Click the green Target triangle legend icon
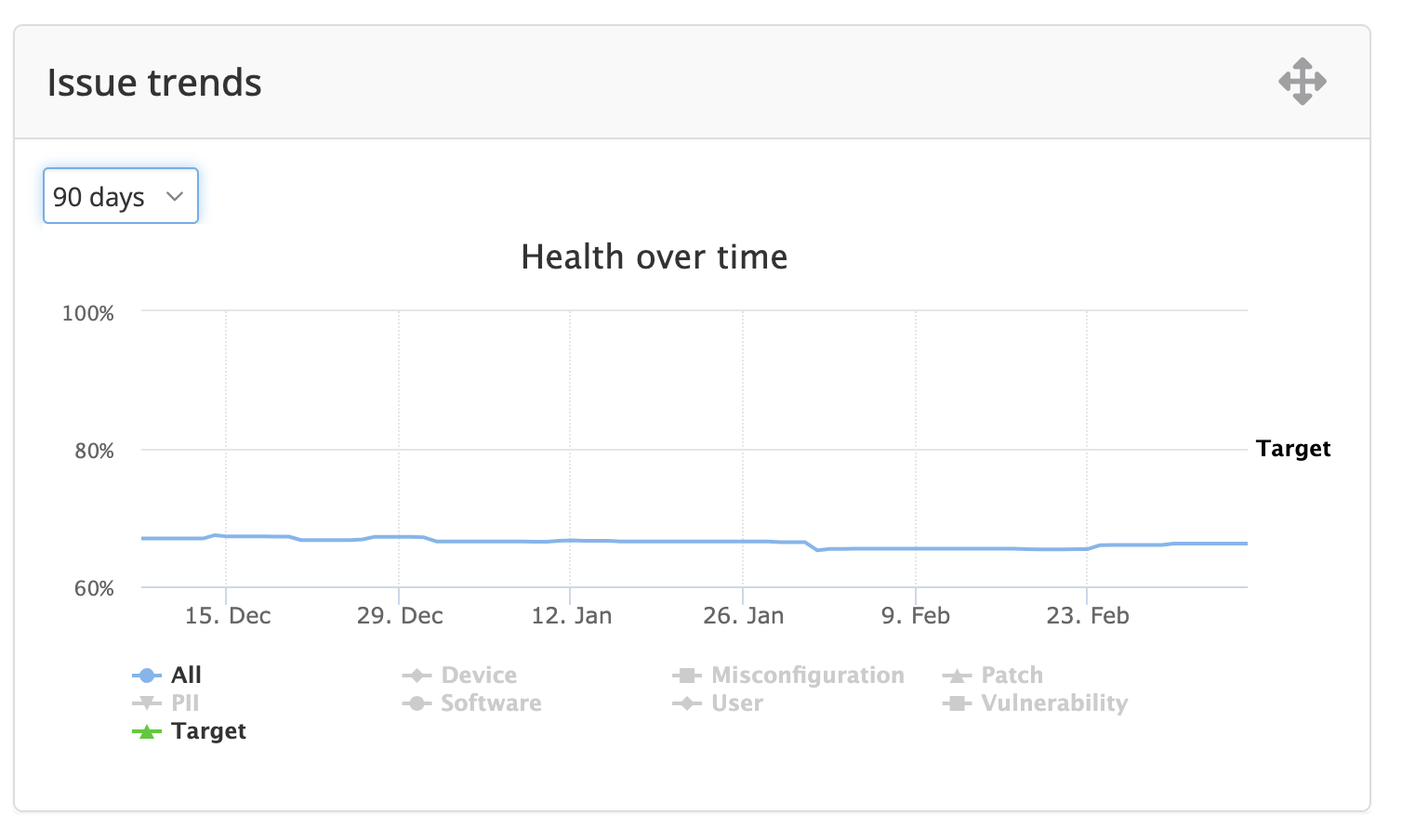Image resolution: width=1402 pixels, height=840 pixels. point(147,731)
